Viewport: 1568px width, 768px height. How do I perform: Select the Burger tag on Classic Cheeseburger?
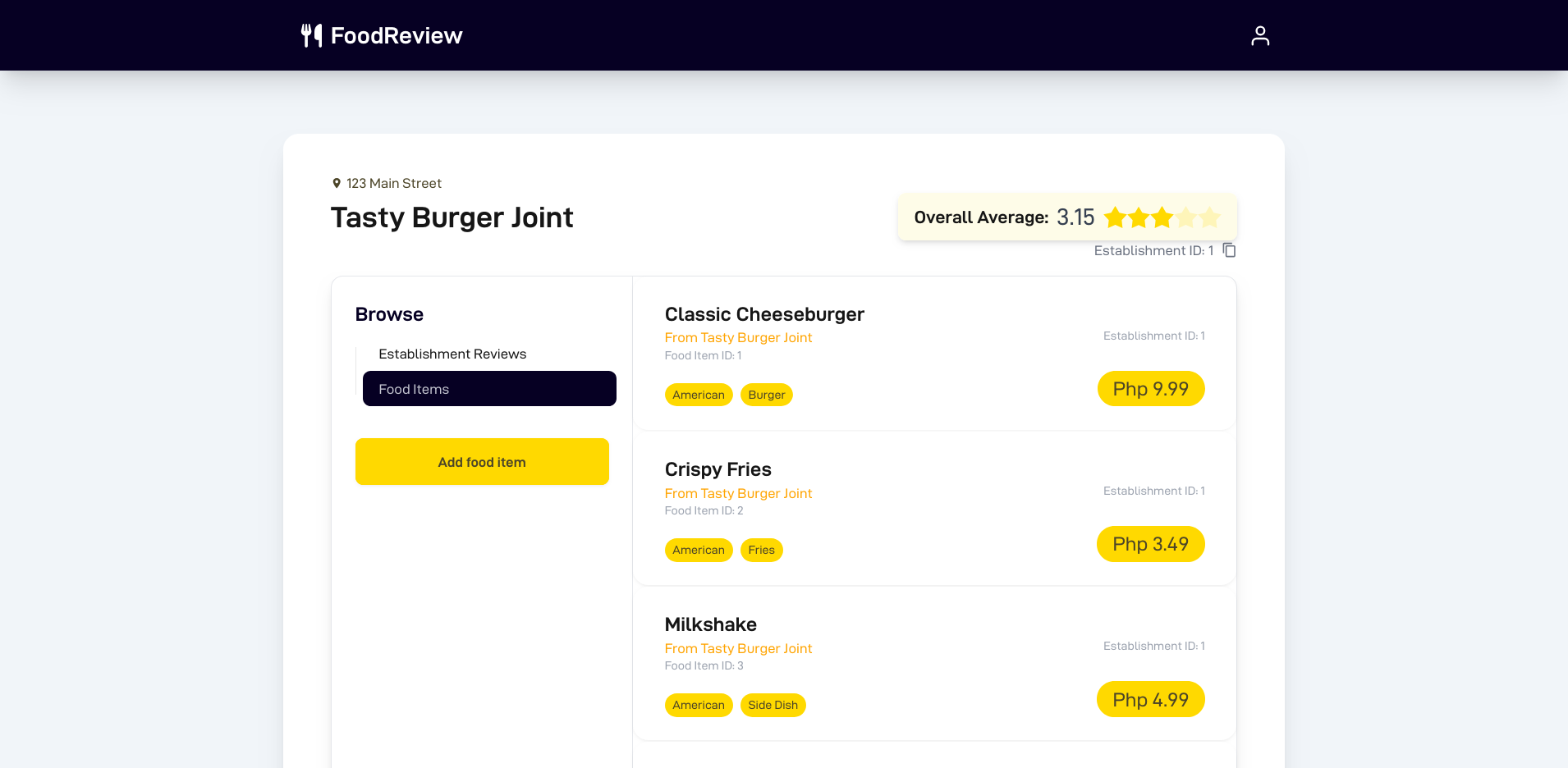click(766, 395)
